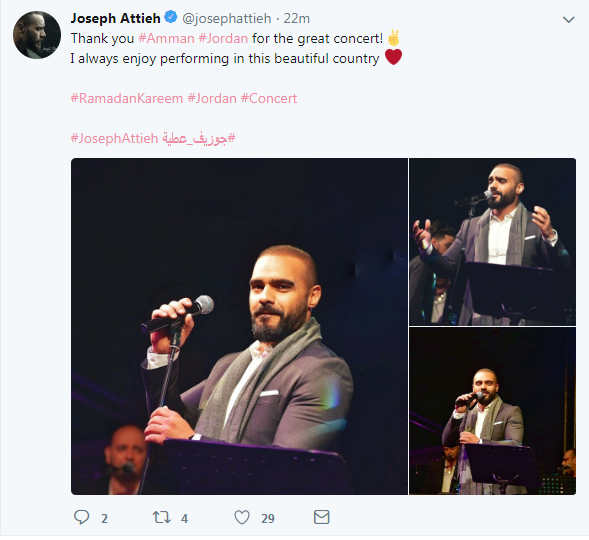Image resolution: width=589 pixels, height=540 pixels.
Task: Open Joseph Attieh's profile avatar
Action: (x=37, y=35)
